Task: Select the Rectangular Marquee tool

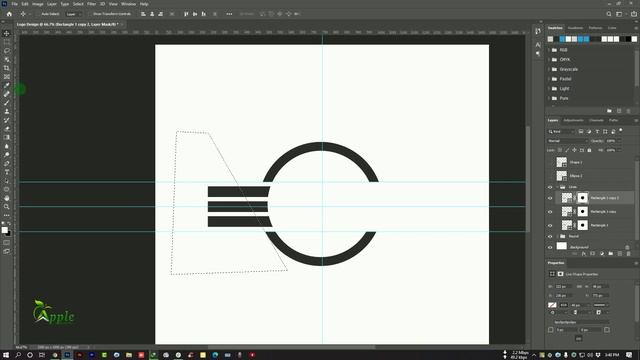Action: [x=7, y=42]
